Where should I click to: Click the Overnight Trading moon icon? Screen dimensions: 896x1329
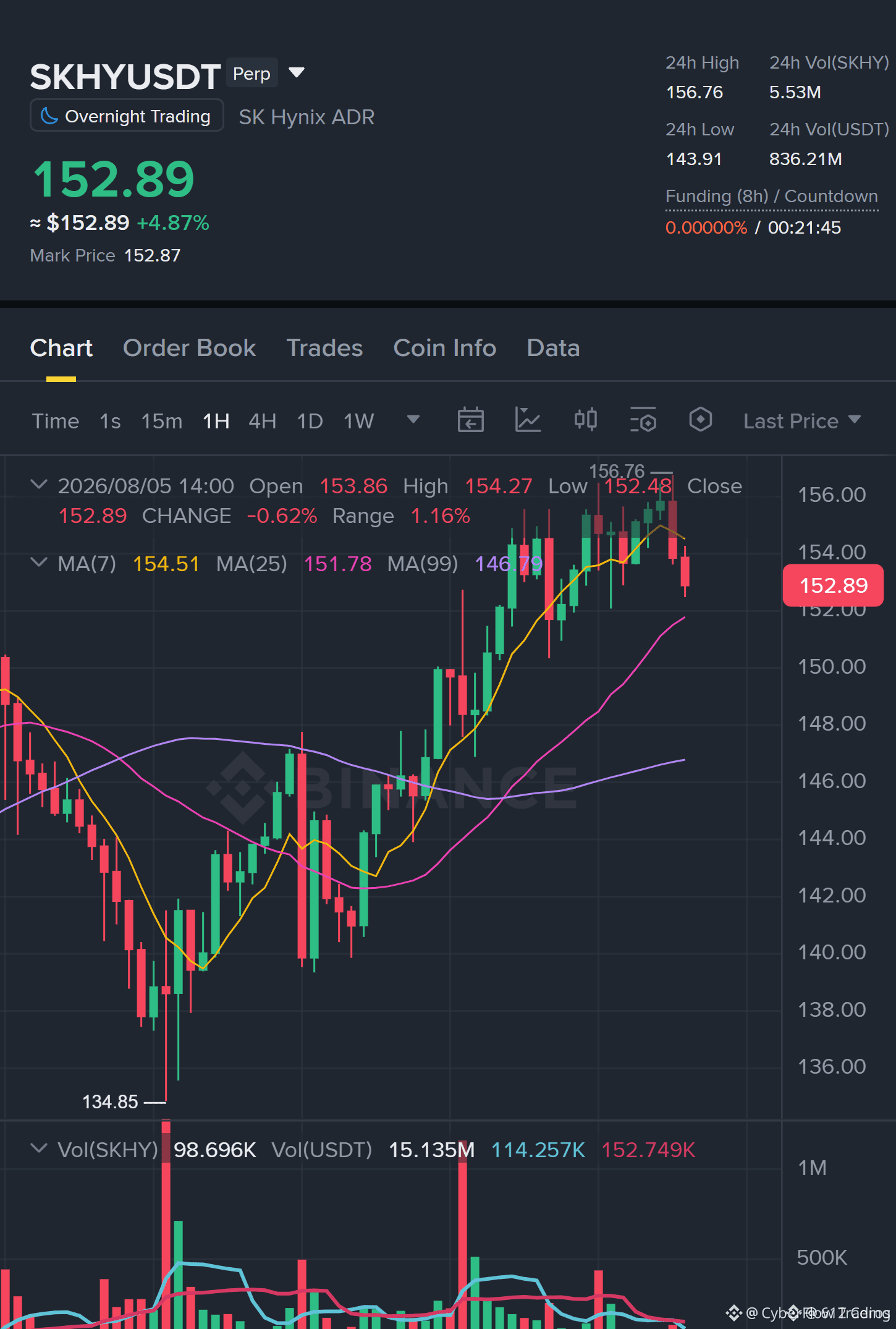click(x=49, y=116)
